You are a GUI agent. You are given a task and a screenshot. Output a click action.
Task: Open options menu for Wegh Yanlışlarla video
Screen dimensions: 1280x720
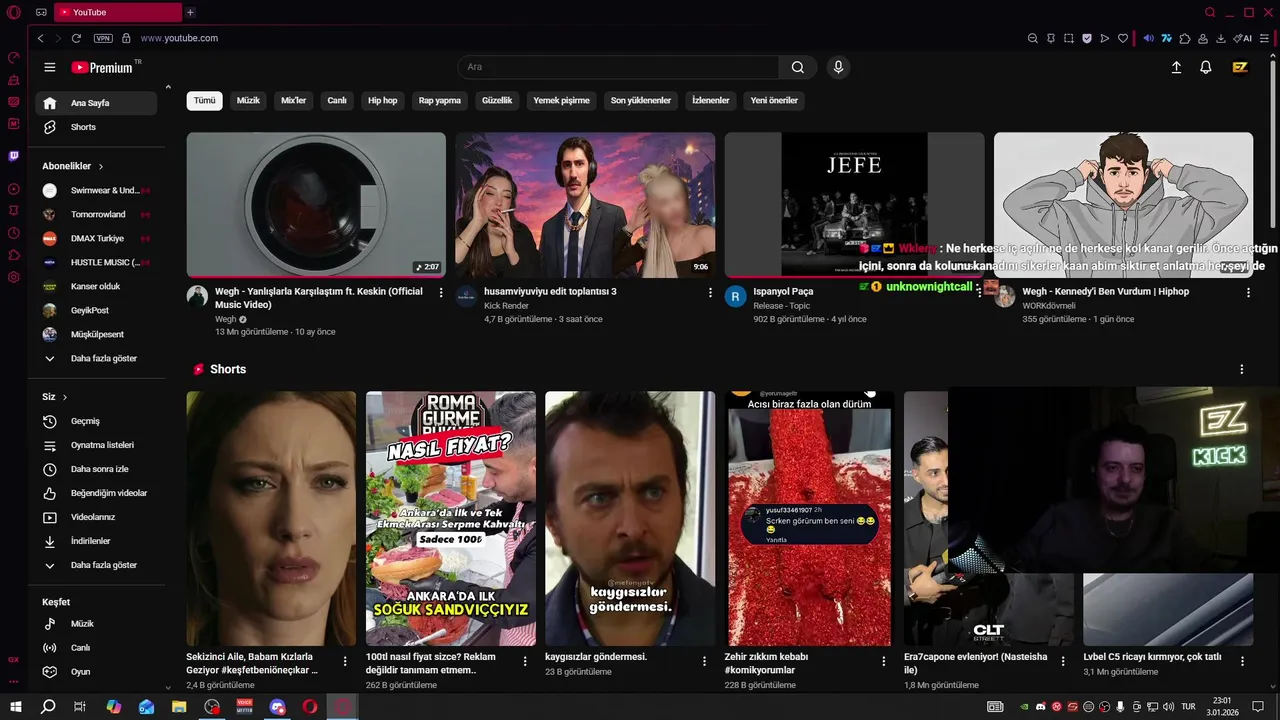click(441, 293)
